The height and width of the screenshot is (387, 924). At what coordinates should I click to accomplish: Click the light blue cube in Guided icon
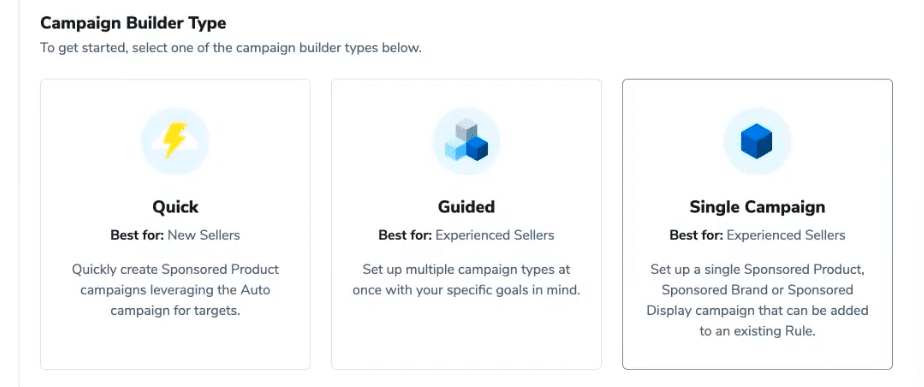[455, 150]
